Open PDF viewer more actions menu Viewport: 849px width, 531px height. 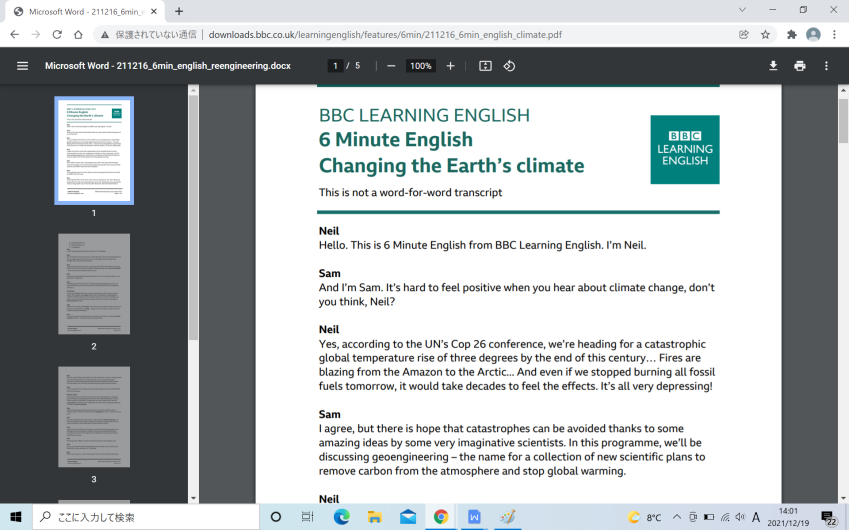point(826,66)
